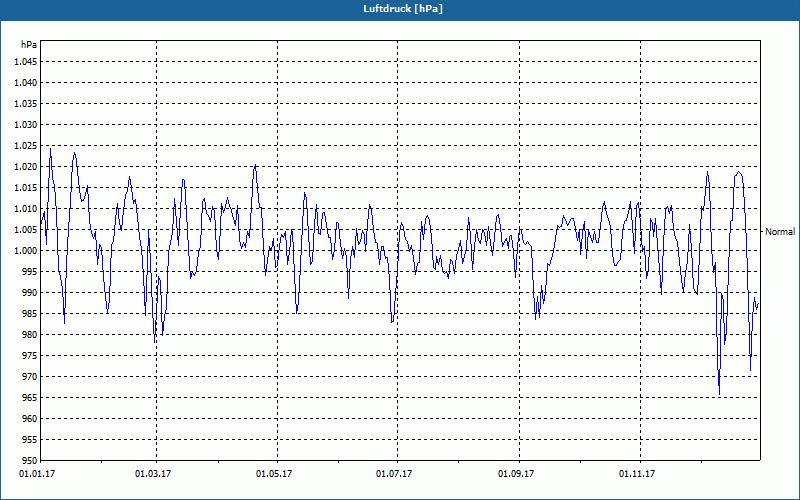Click the 1.045 y-axis label
Image resolution: width=800 pixels, height=500 pixels.
26,62
